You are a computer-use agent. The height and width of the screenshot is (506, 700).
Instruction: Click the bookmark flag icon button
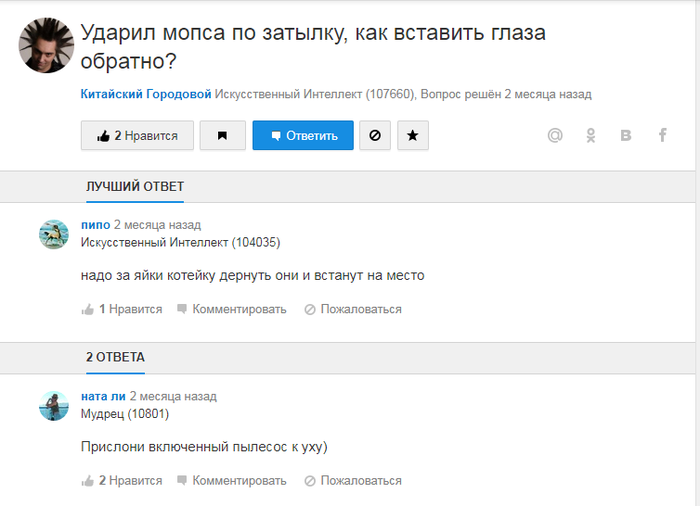tap(222, 136)
